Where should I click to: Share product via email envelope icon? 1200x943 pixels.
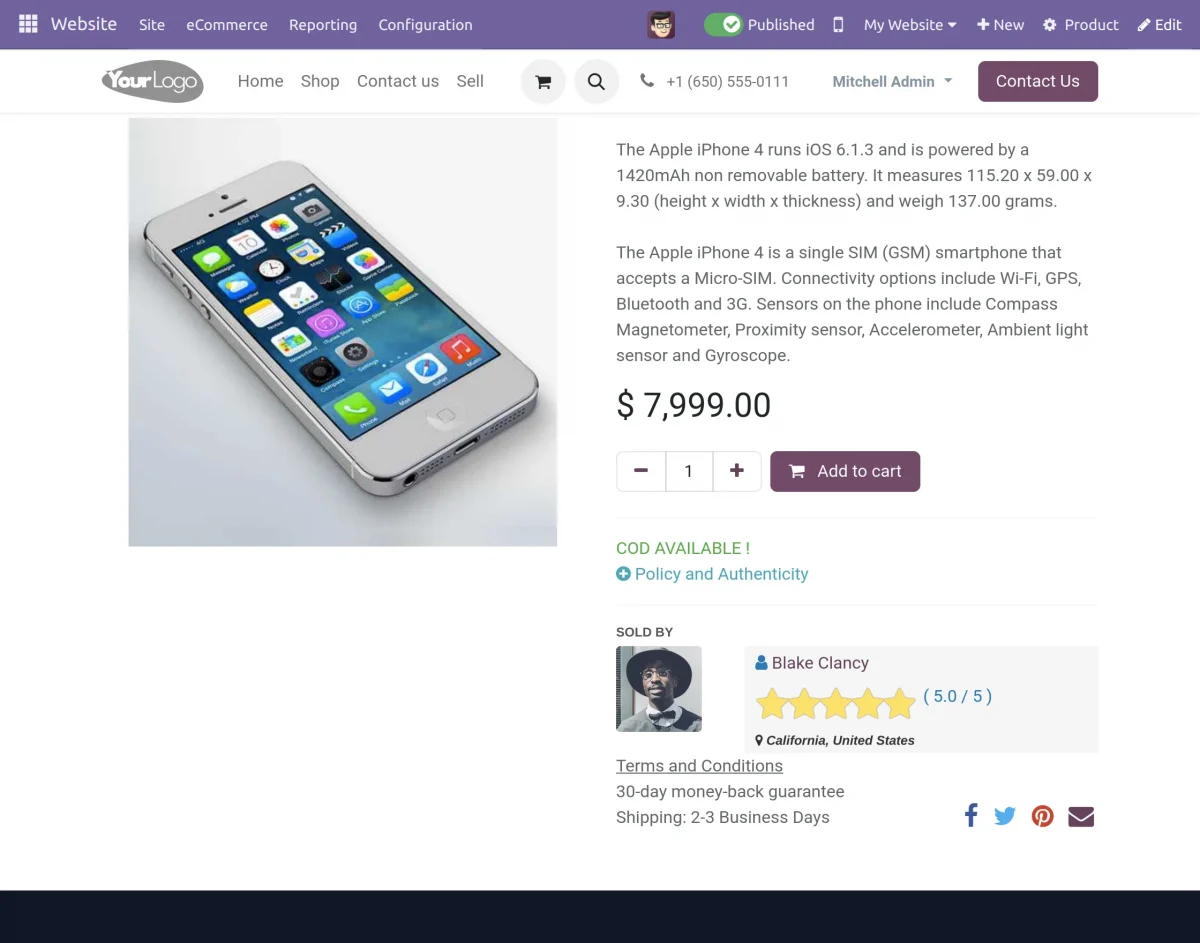(1081, 816)
